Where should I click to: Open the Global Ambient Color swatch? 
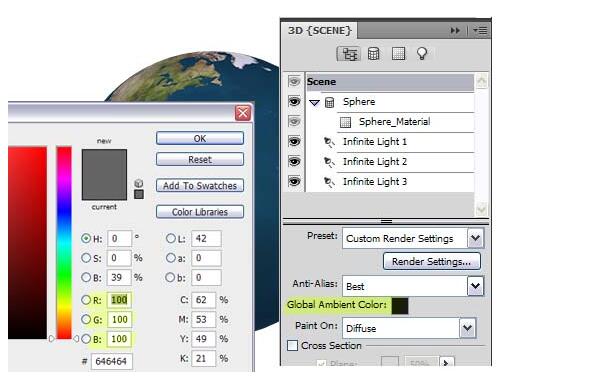pos(400,306)
